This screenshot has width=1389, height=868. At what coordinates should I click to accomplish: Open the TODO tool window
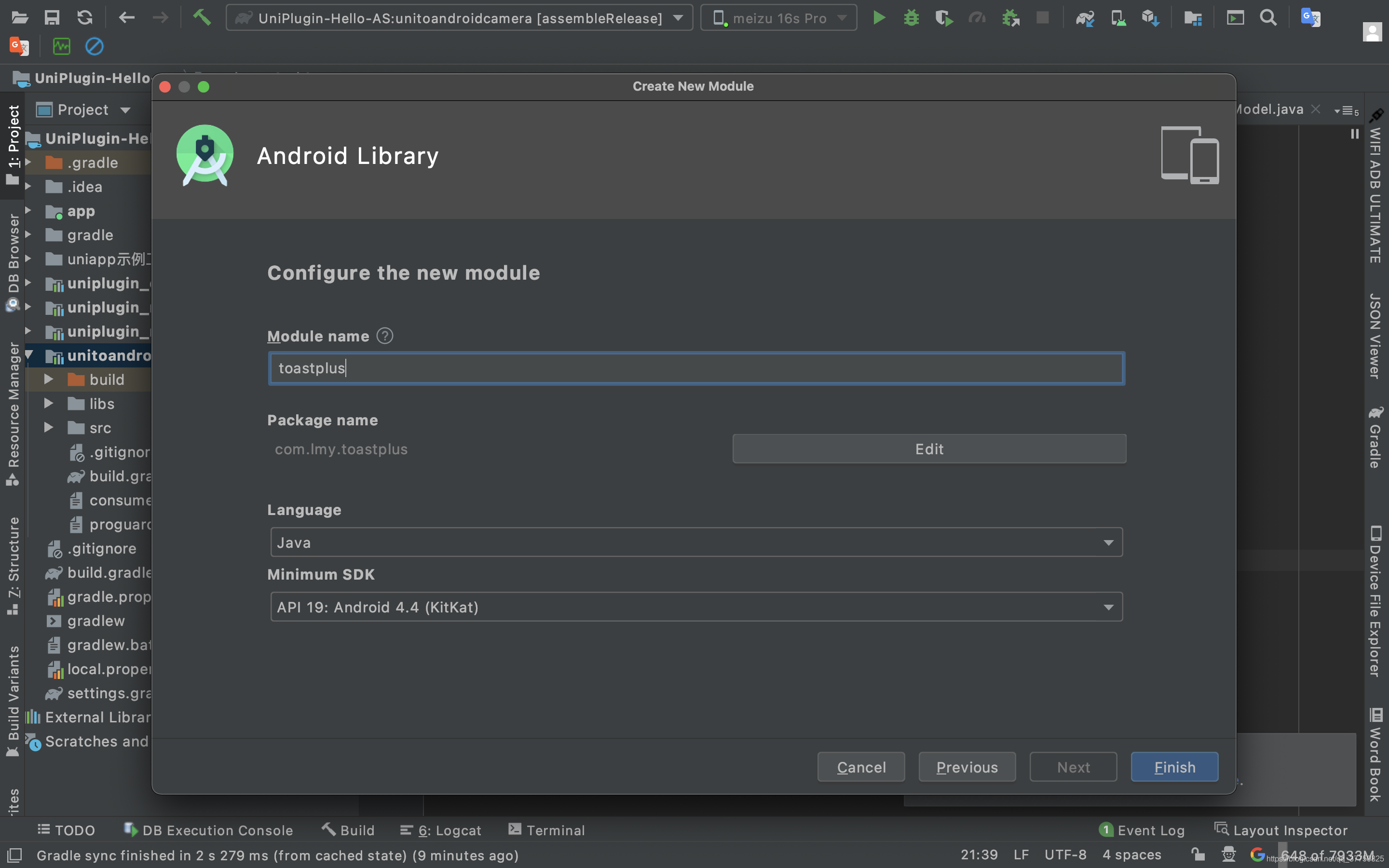(66, 830)
